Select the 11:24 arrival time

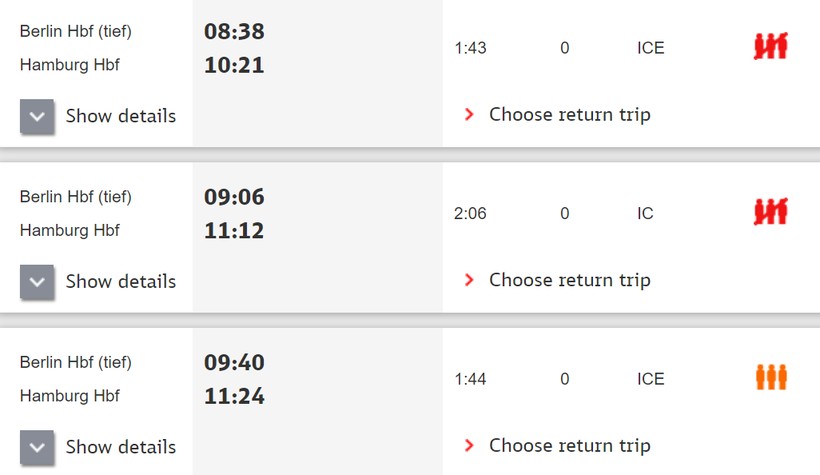234,397
